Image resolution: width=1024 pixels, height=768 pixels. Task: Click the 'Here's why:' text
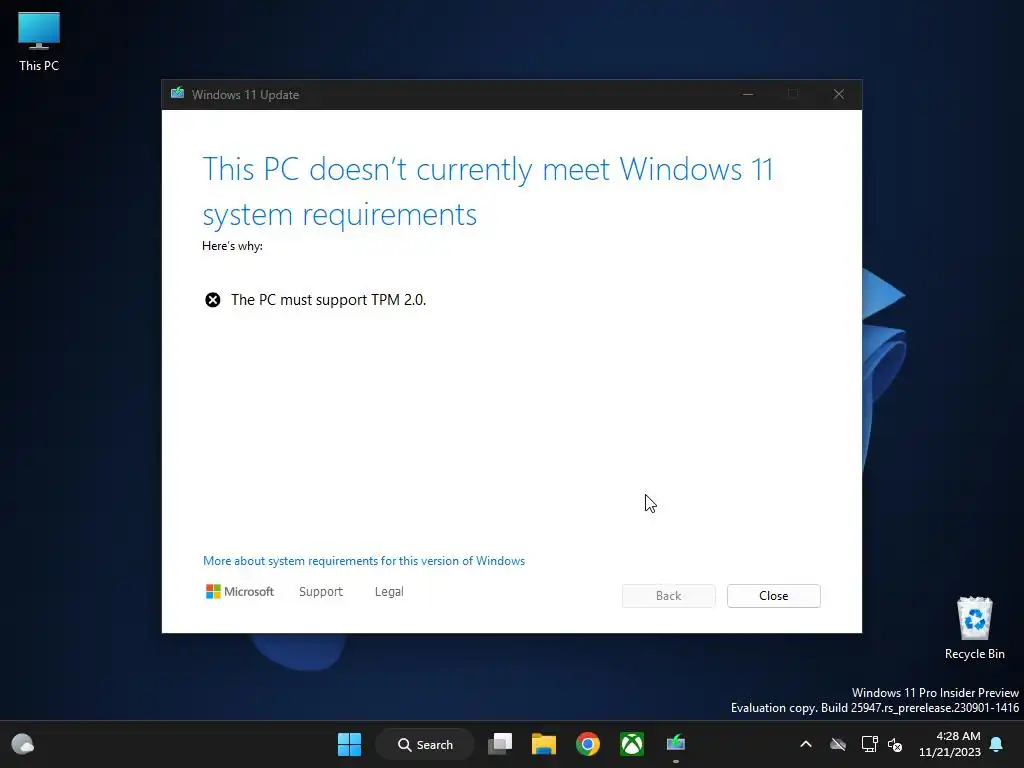[x=232, y=246]
